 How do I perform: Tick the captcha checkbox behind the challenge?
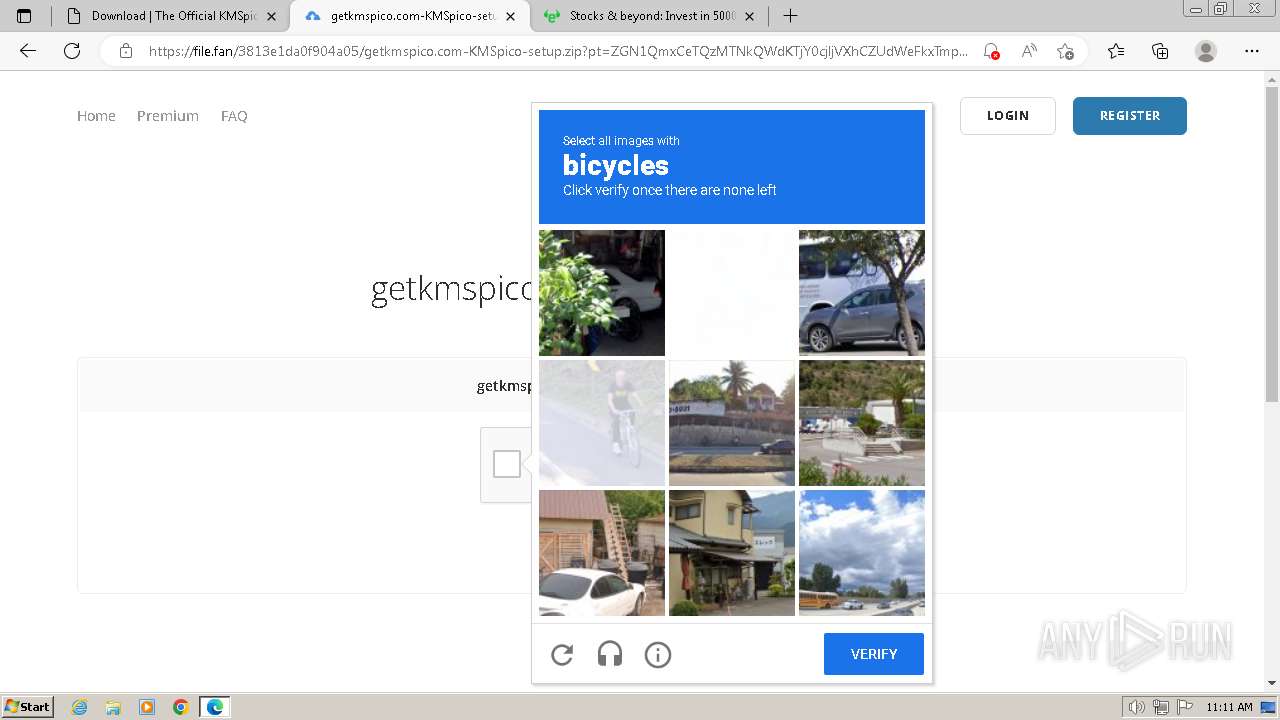click(507, 464)
